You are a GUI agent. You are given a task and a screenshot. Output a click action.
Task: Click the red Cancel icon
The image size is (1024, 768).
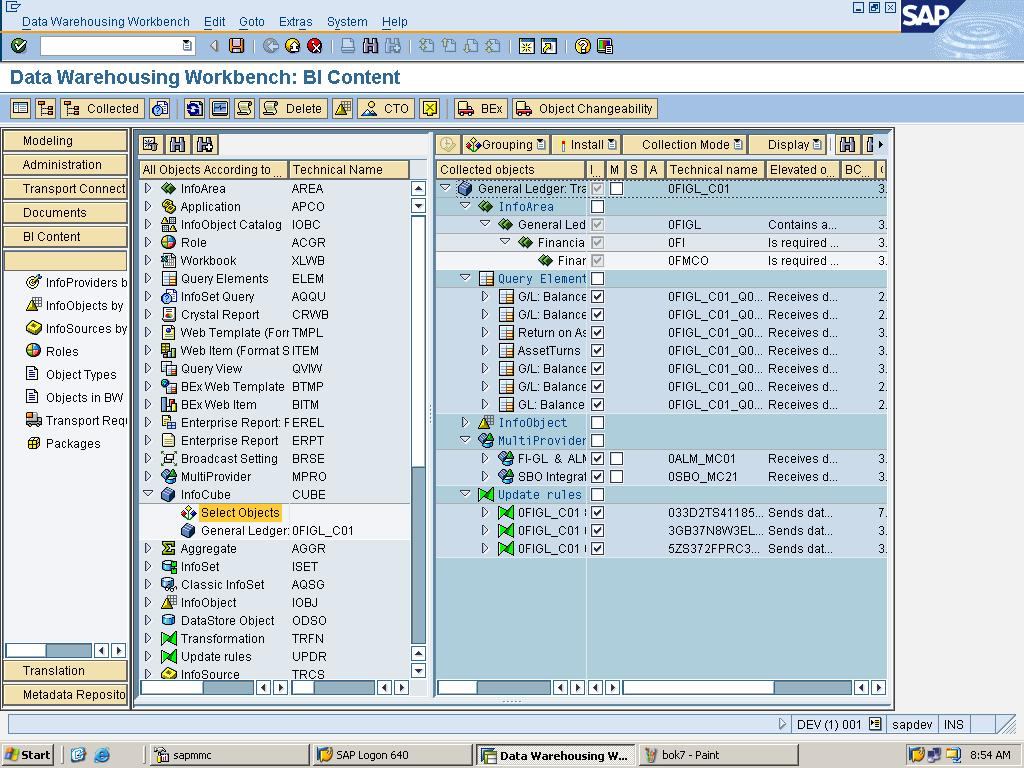pos(315,46)
